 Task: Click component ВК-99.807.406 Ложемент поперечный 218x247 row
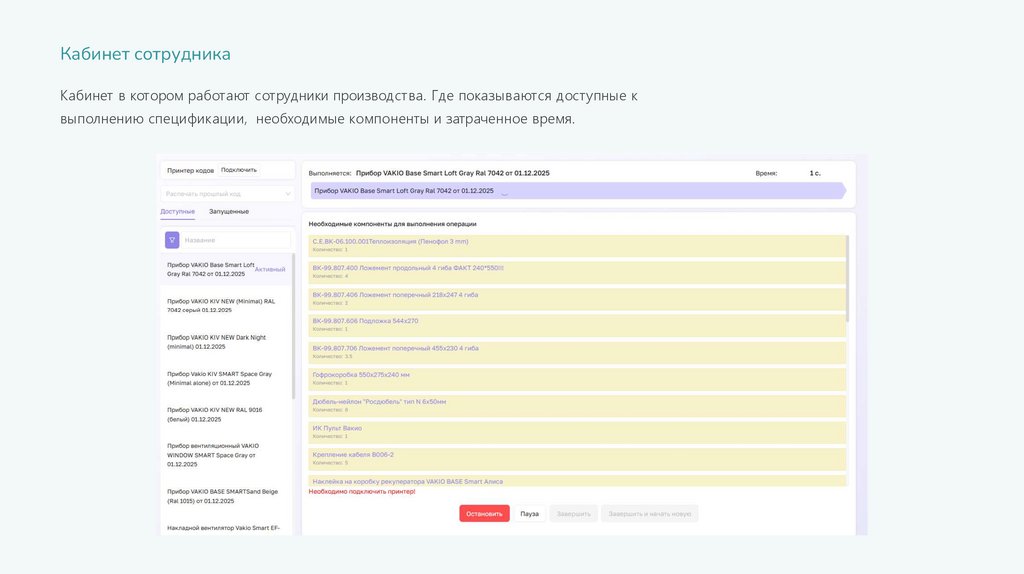[577, 299]
